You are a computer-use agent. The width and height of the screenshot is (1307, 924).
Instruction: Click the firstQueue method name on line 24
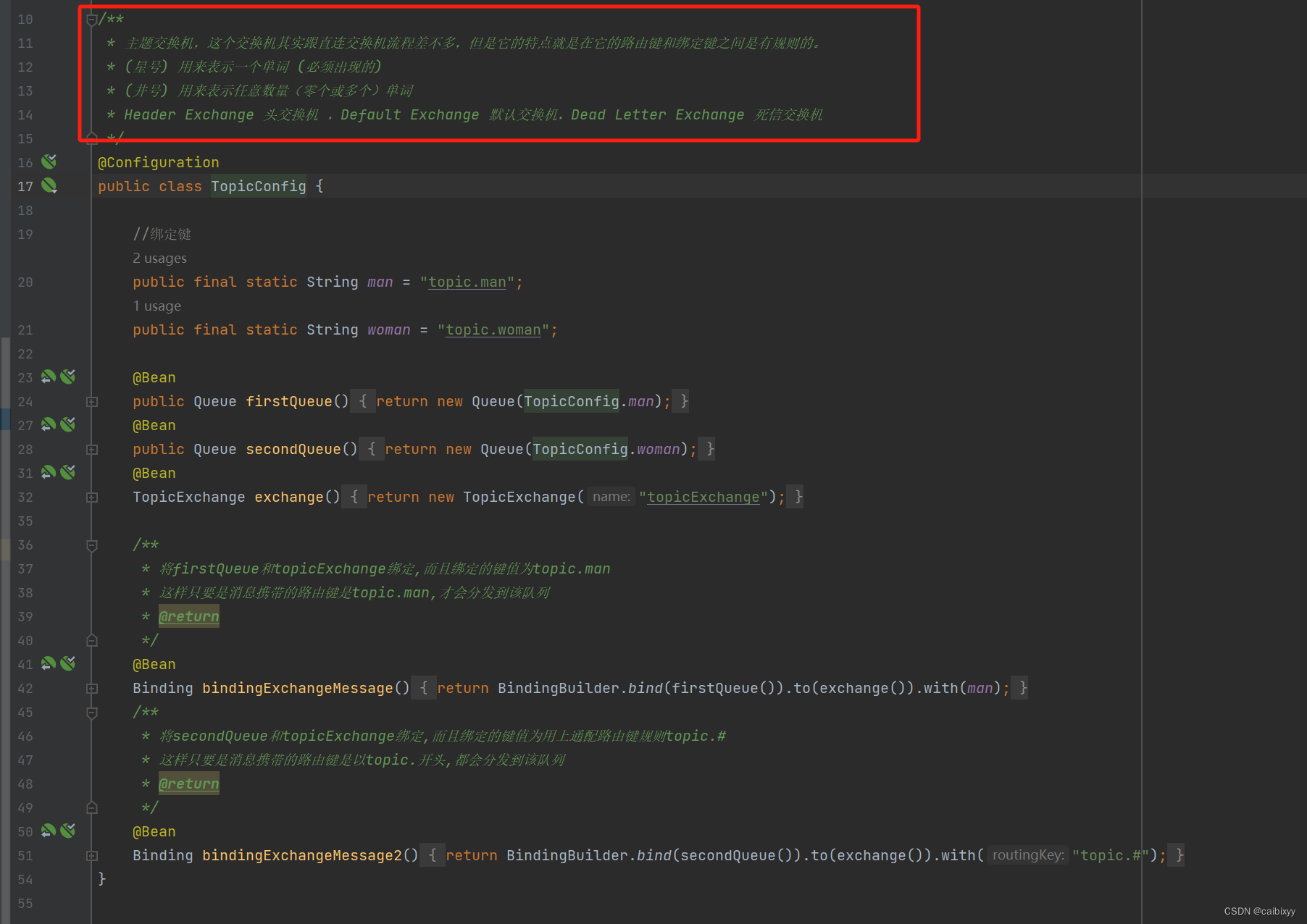pos(289,401)
